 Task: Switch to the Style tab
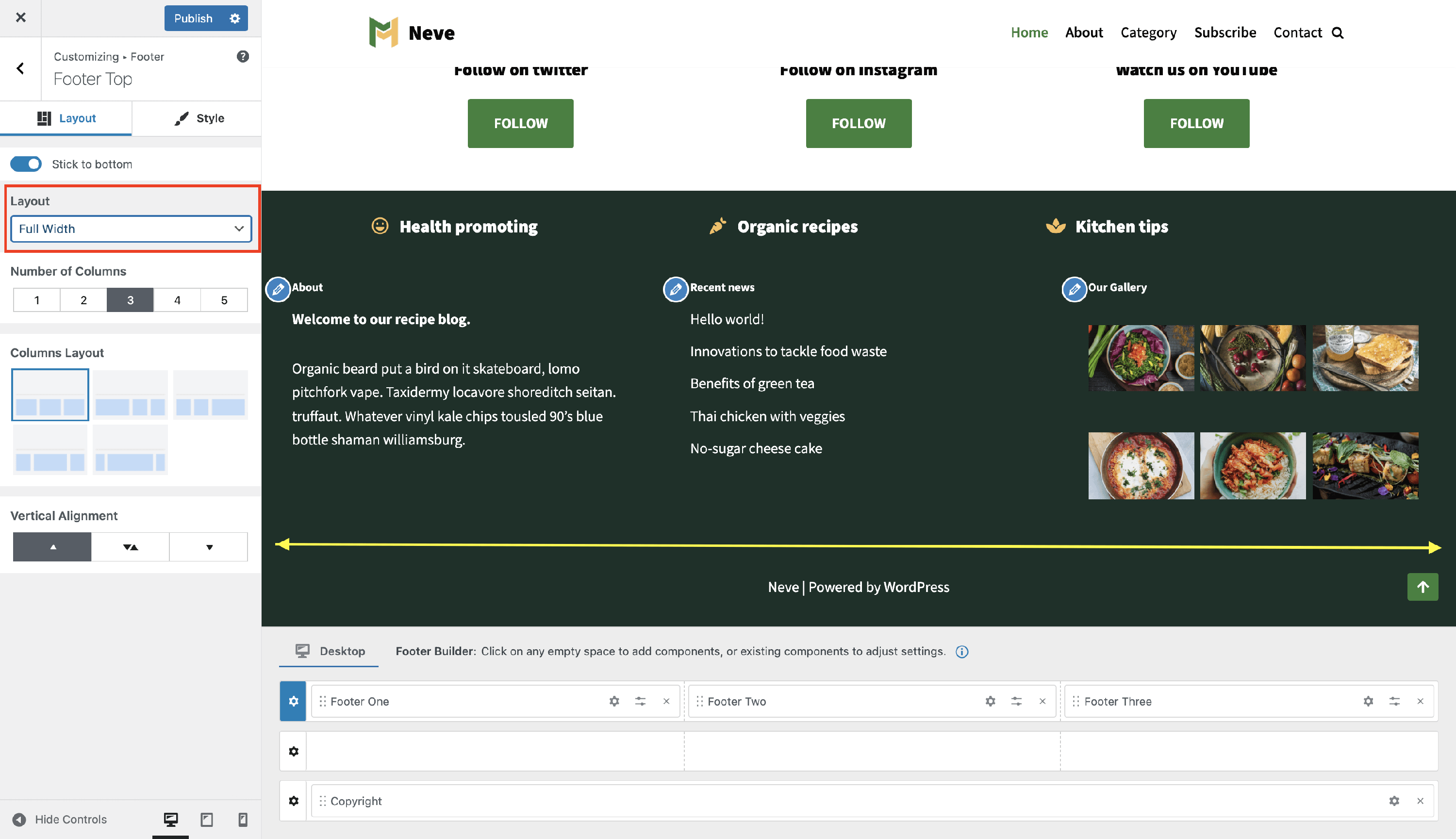point(199,118)
